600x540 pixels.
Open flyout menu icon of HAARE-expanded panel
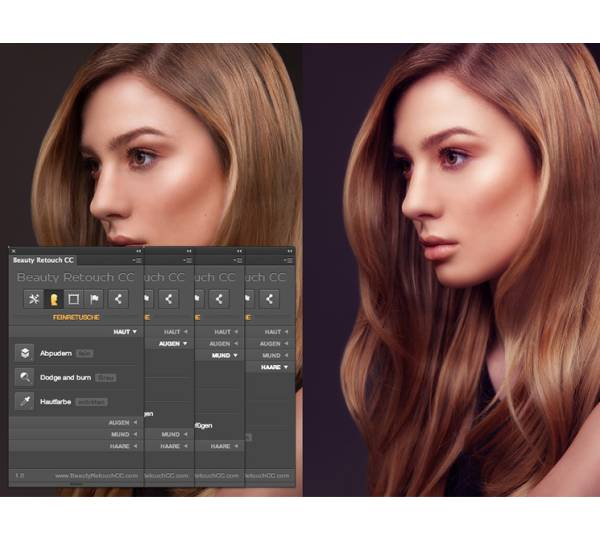(x=289, y=260)
